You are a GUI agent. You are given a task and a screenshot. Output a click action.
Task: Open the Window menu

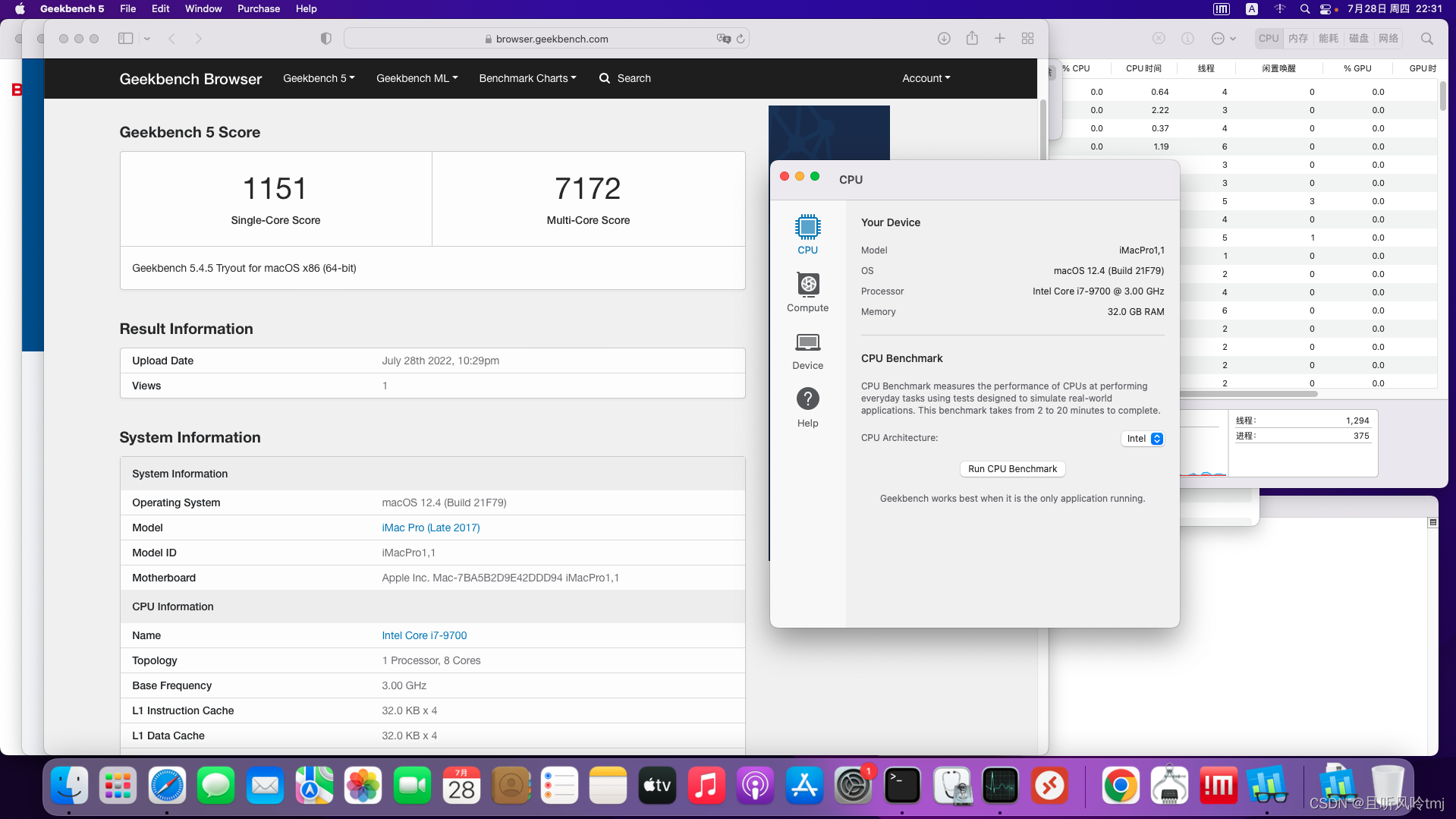[x=203, y=9]
